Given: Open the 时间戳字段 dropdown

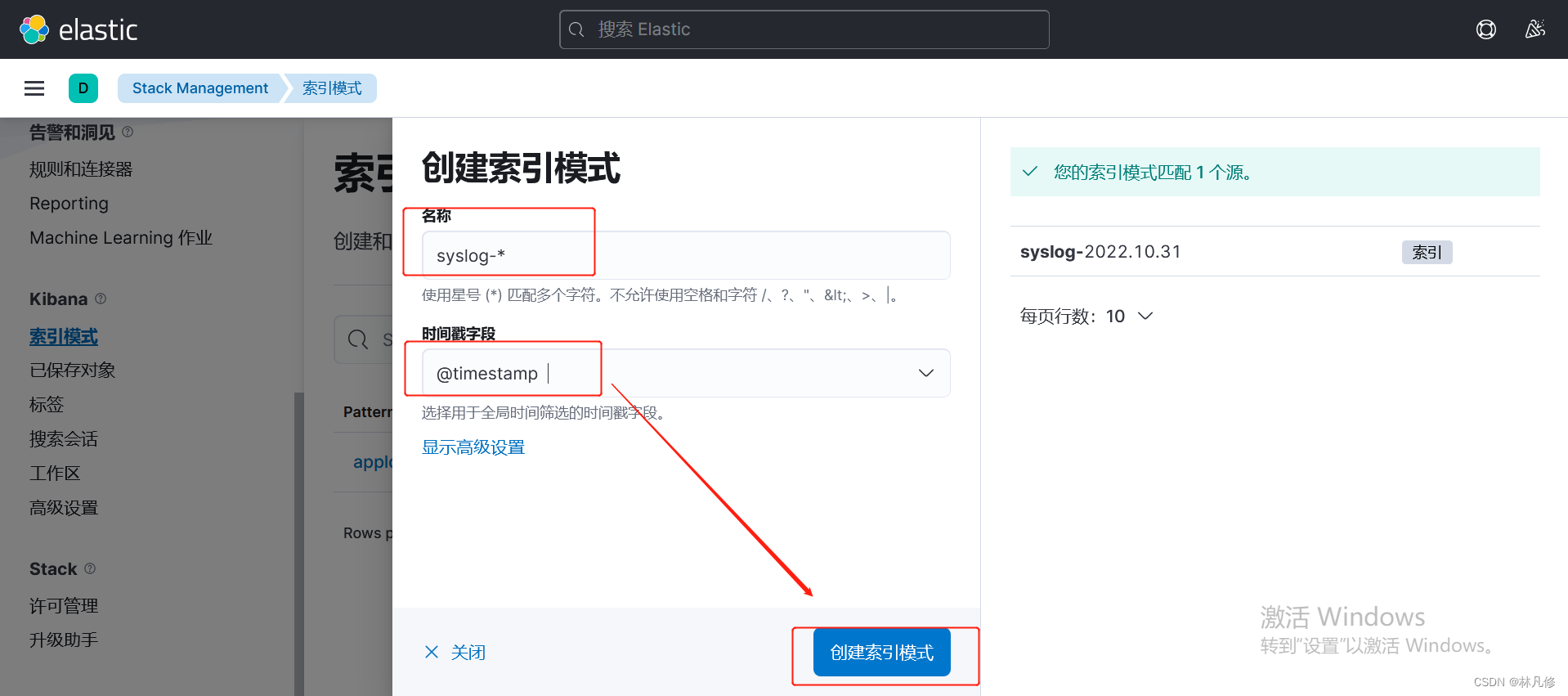Looking at the screenshot, I should point(686,373).
